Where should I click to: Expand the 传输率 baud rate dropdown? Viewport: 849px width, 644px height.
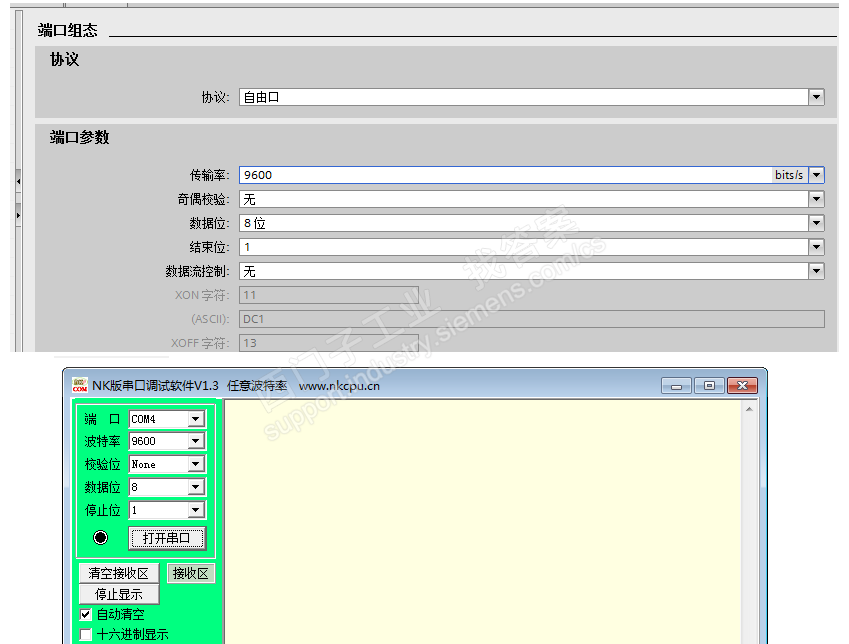point(816,175)
